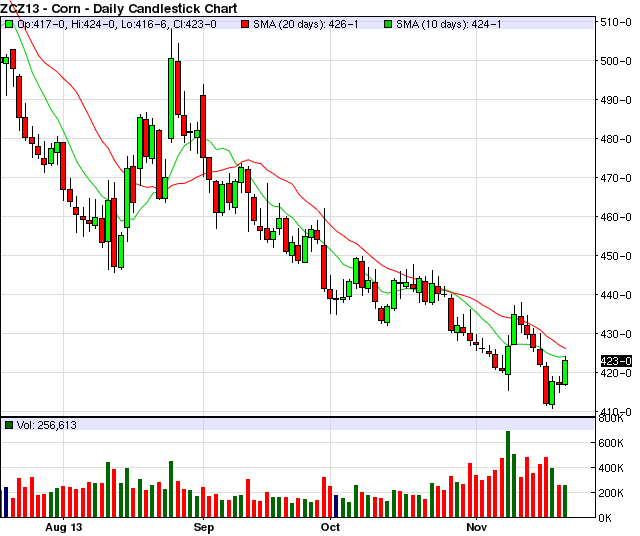The width and height of the screenshot is (640, 536).
Task: Click the 420-0 price axis label
Action: coord(616,373)
